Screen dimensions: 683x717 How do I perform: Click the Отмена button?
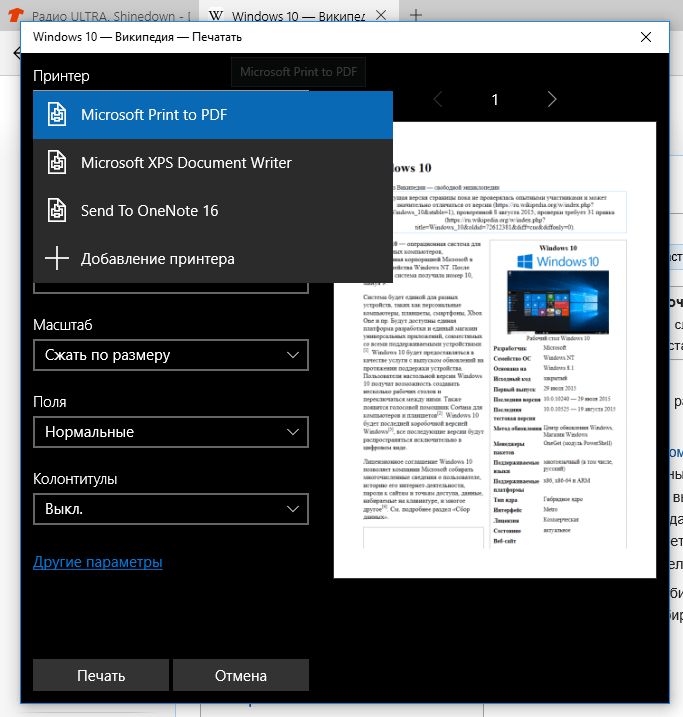click(x=241, y=675)
